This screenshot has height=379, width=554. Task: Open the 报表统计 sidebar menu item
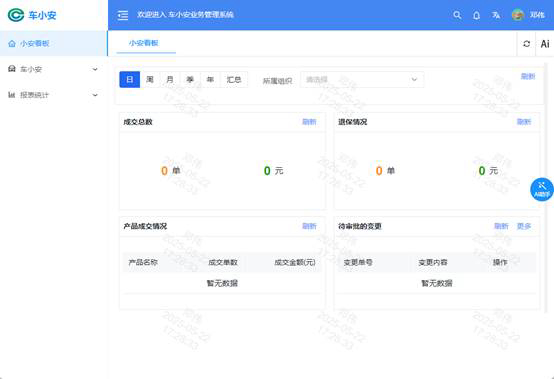(54, 95)
